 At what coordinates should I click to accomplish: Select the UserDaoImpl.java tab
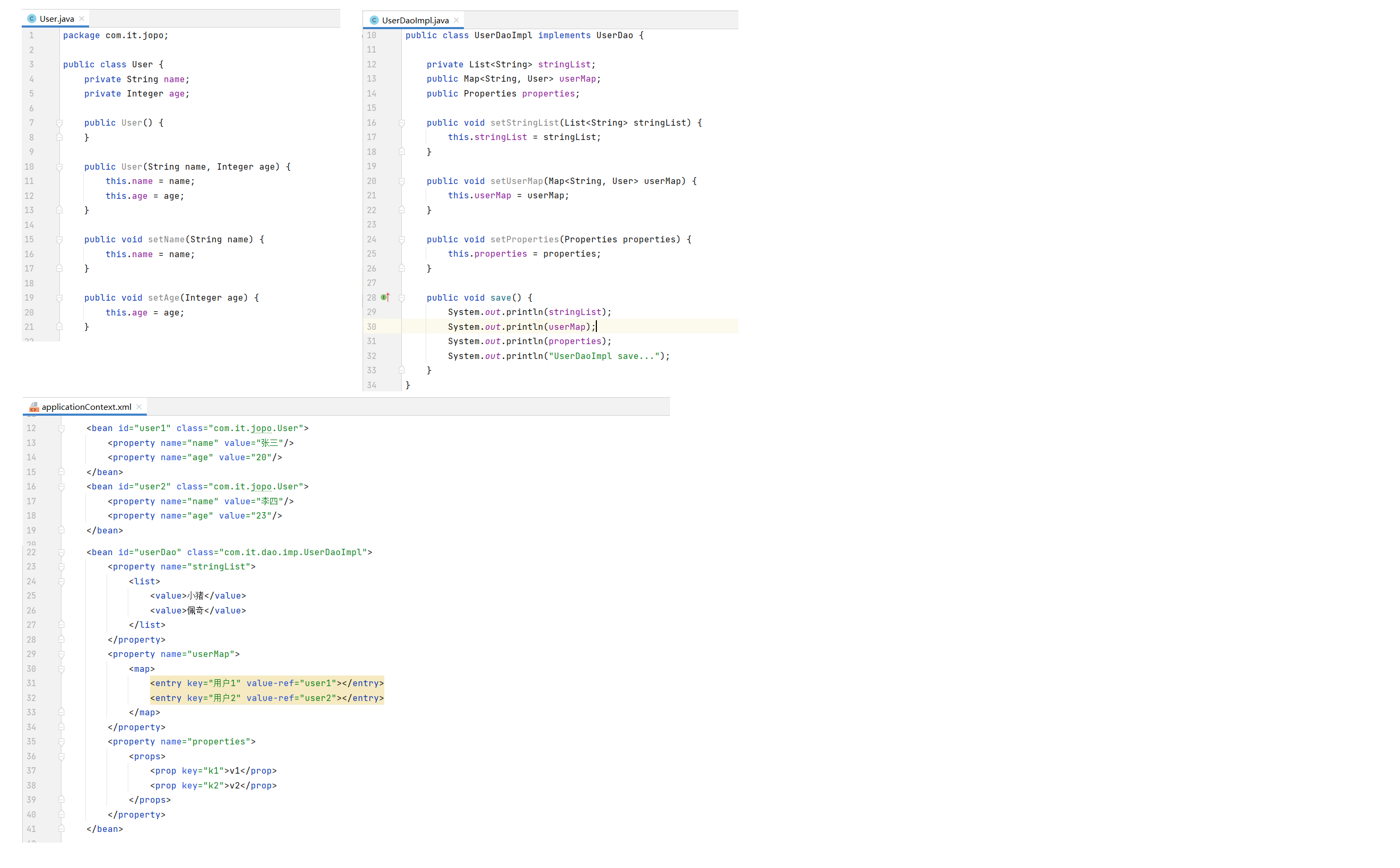415,21
